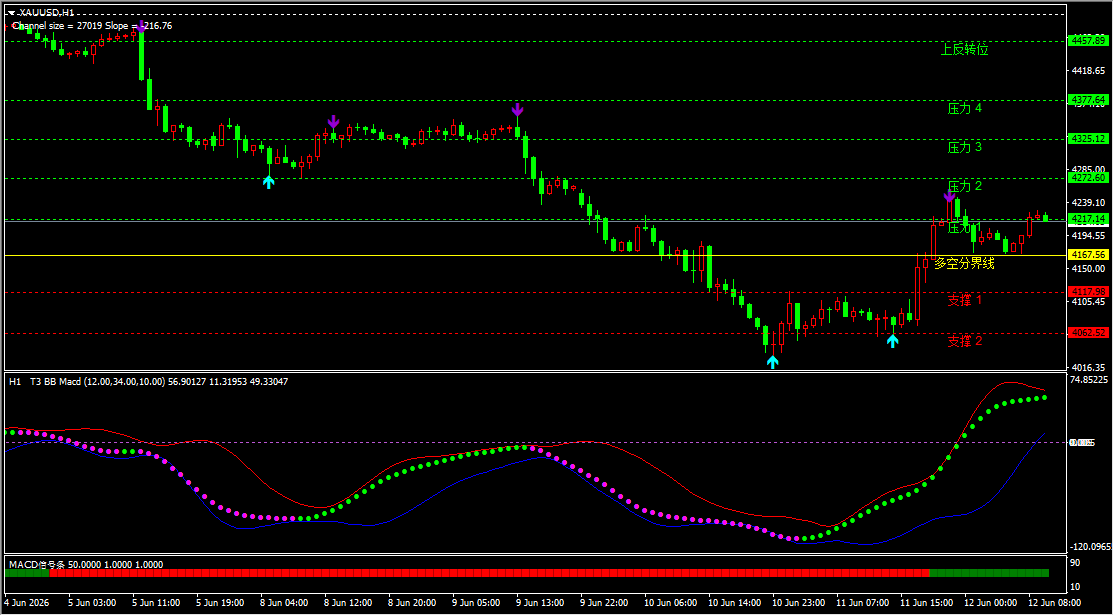Click the 5 Jun 19:00 time axis label
Image resolution: width=1114 pixels, height=616 pixels.
tap(220, 603)
